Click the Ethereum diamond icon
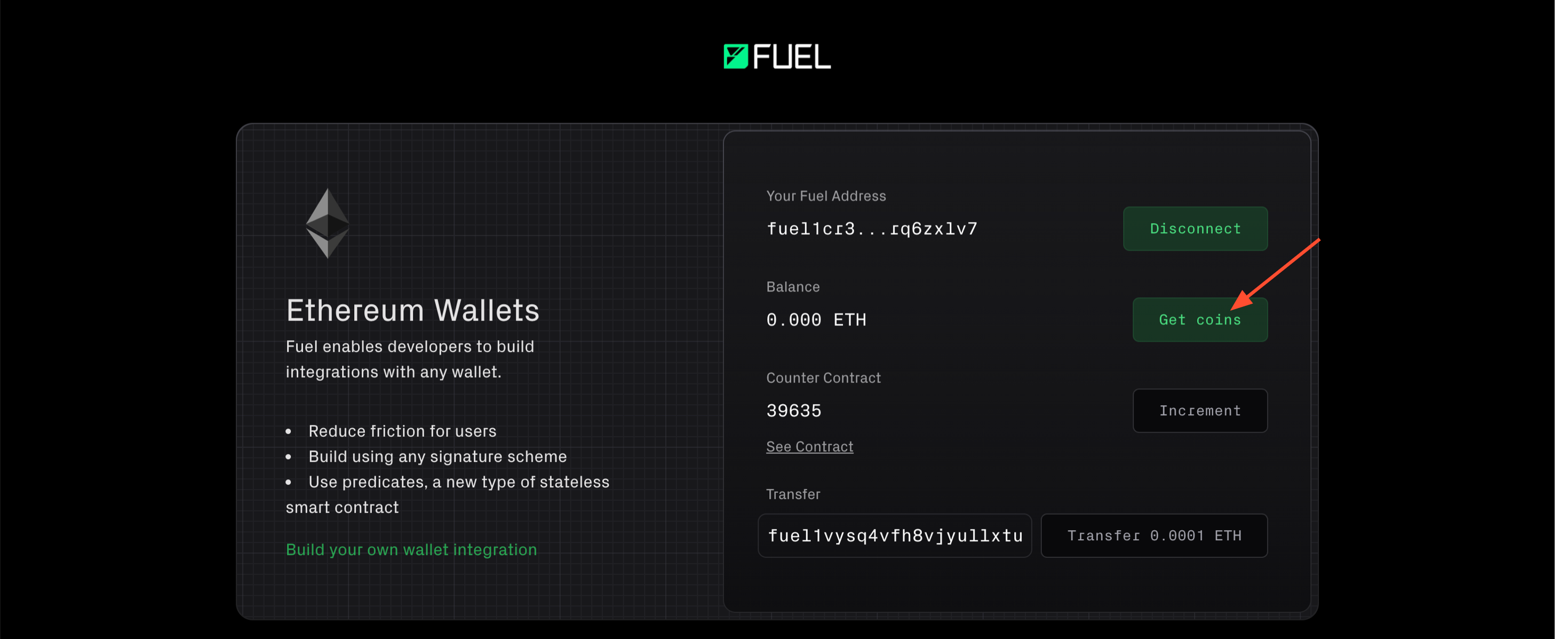This screenshot has height=639, width=1568. [328, 223]
